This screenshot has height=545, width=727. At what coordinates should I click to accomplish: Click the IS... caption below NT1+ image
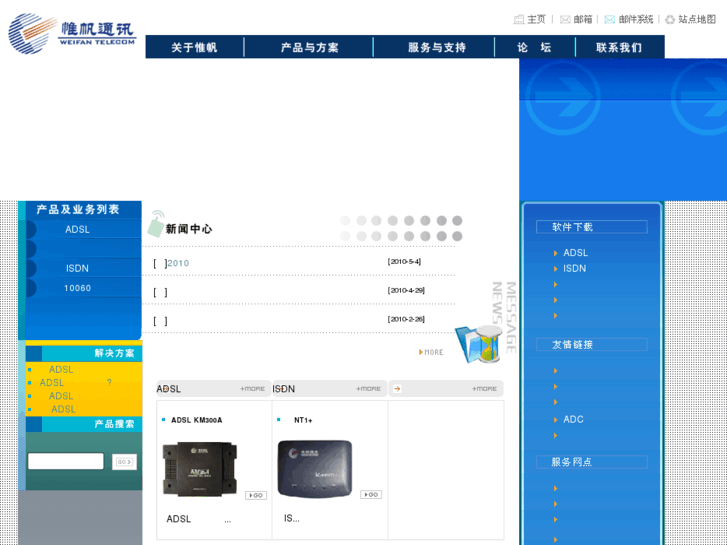[x=292, y=518]
